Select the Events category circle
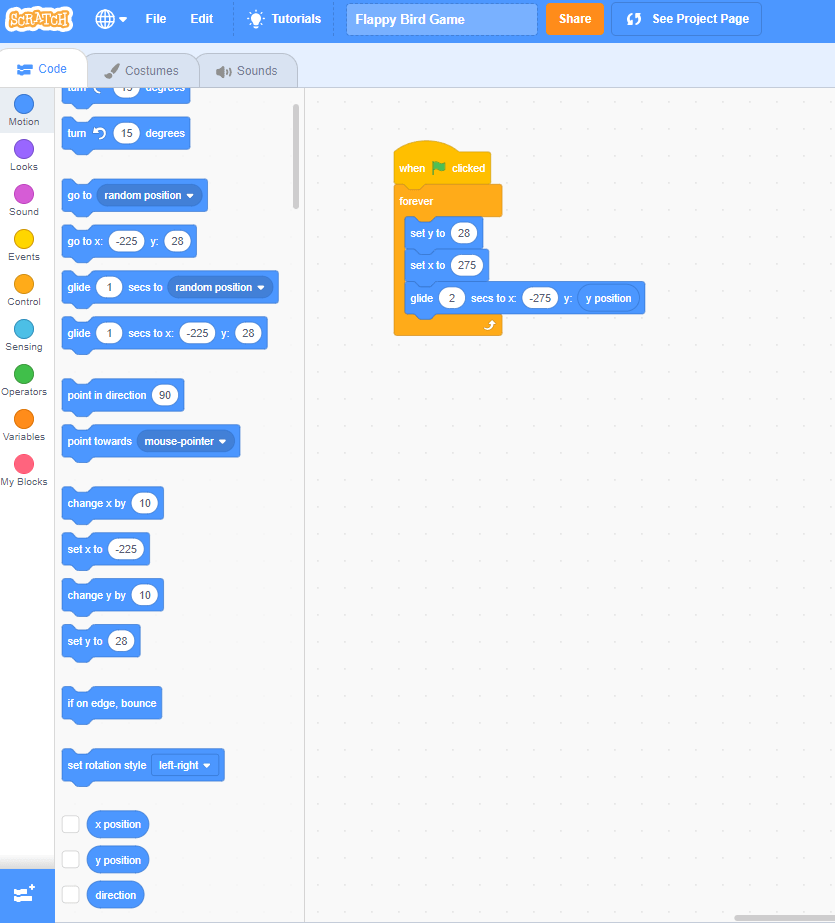The image size is (835, 923). [24, 239]
